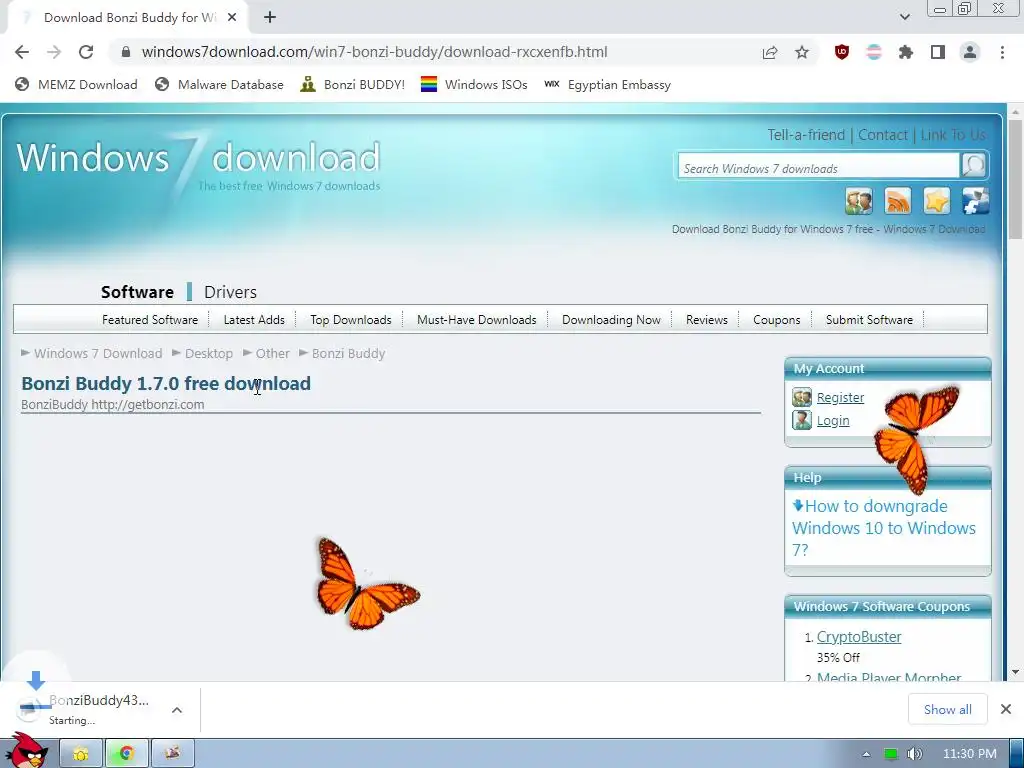The height and width of the screenshot is (768, 1024).
Task: Open How to downgrade Windows 10 link
Action: tap(884, 528)
